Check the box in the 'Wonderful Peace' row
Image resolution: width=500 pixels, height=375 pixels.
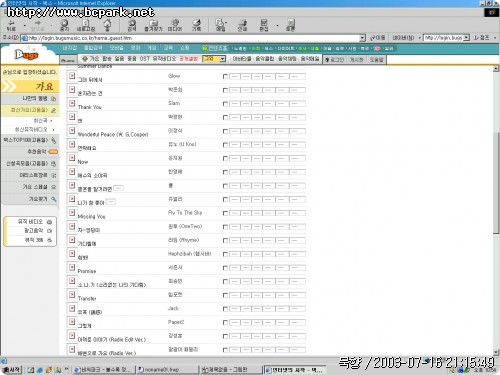point(225,131)
